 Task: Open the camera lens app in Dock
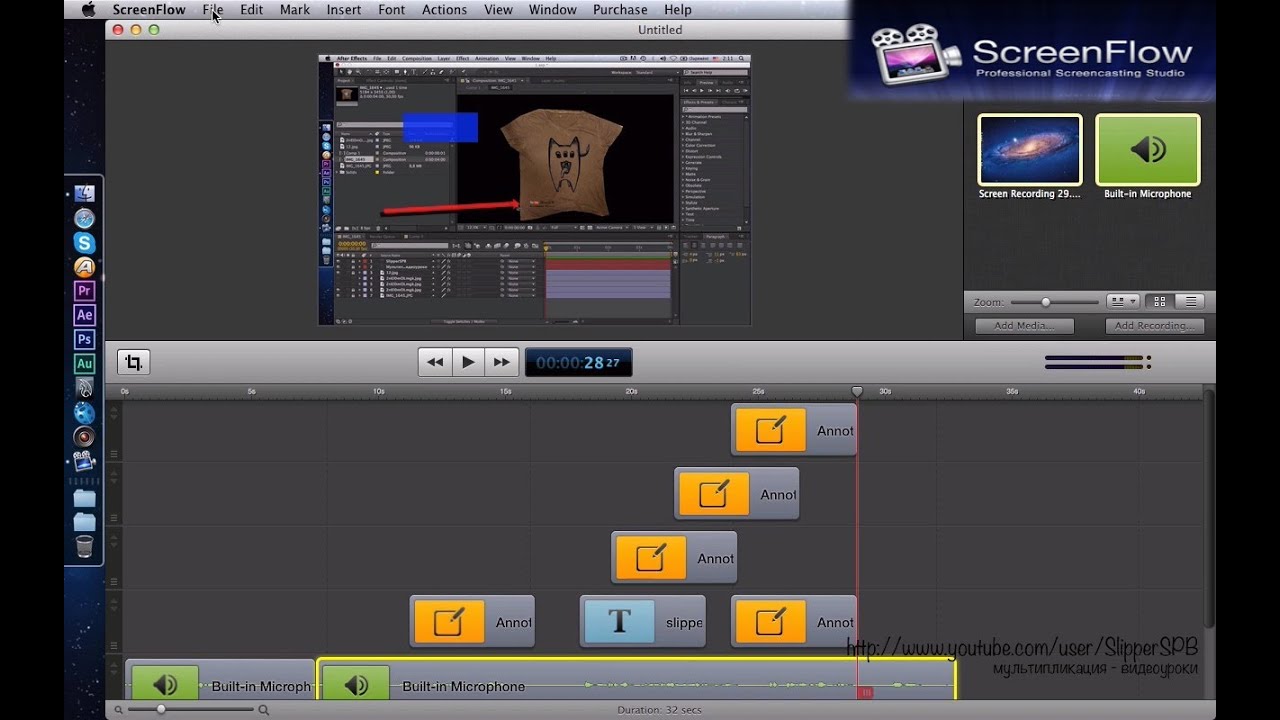tap(84, 437)
